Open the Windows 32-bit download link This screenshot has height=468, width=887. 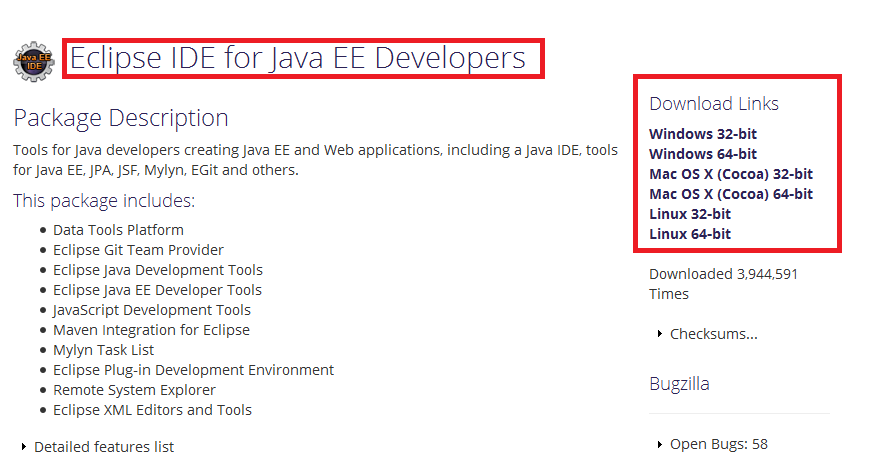tap(703, 134)
